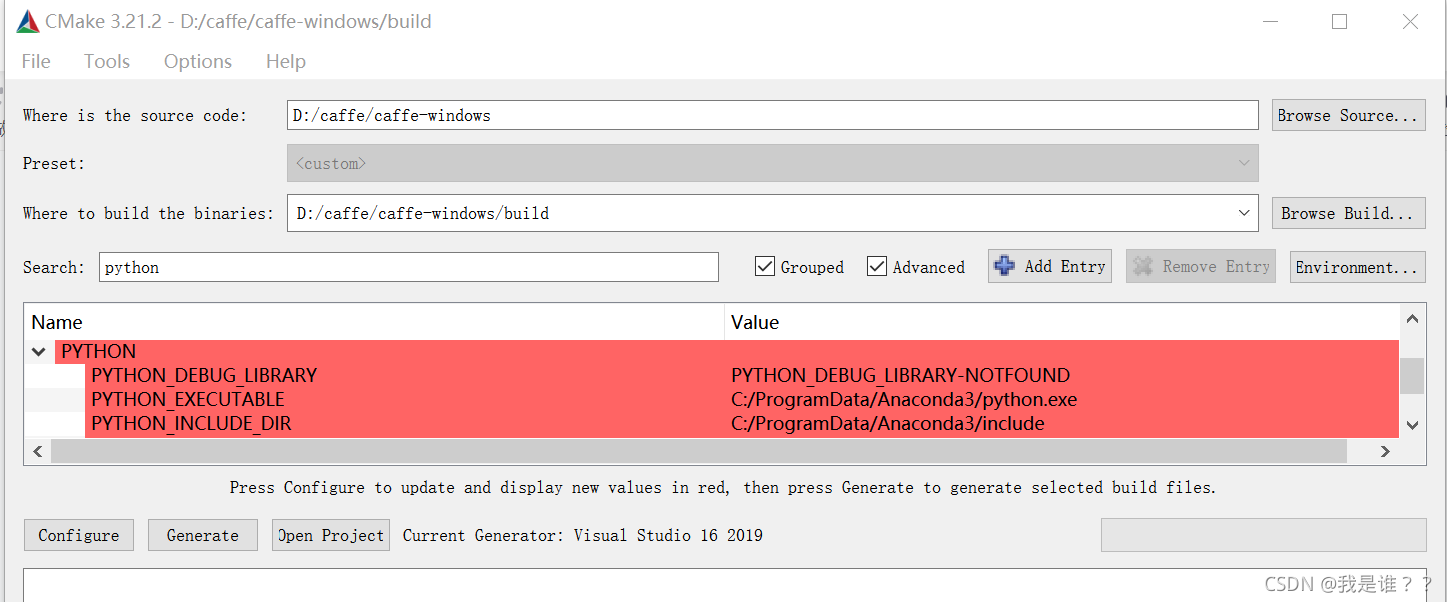
Task: Click the horizontal scrollbar right arrow
Action: coord(1385,451)
